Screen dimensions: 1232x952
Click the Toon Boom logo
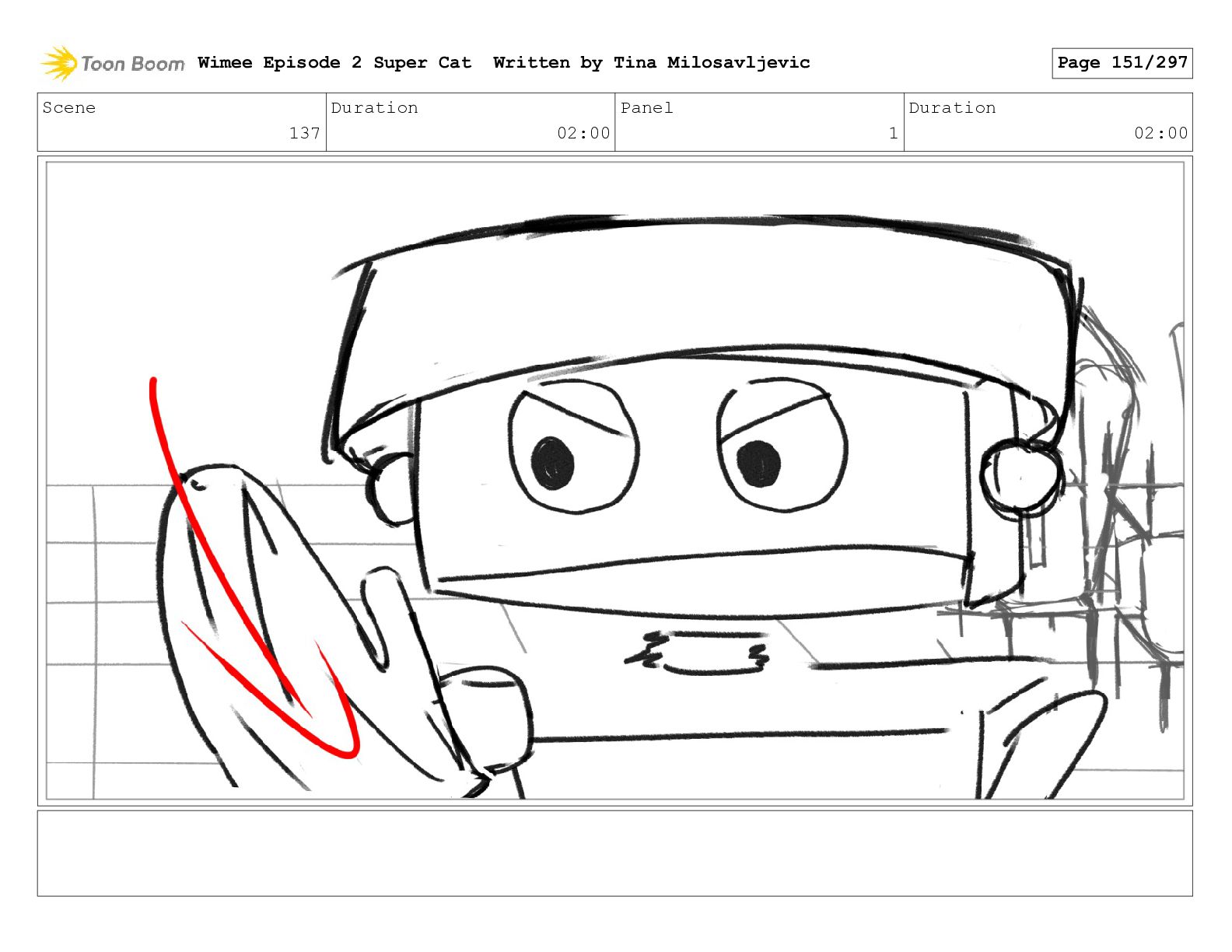[113, 63]
